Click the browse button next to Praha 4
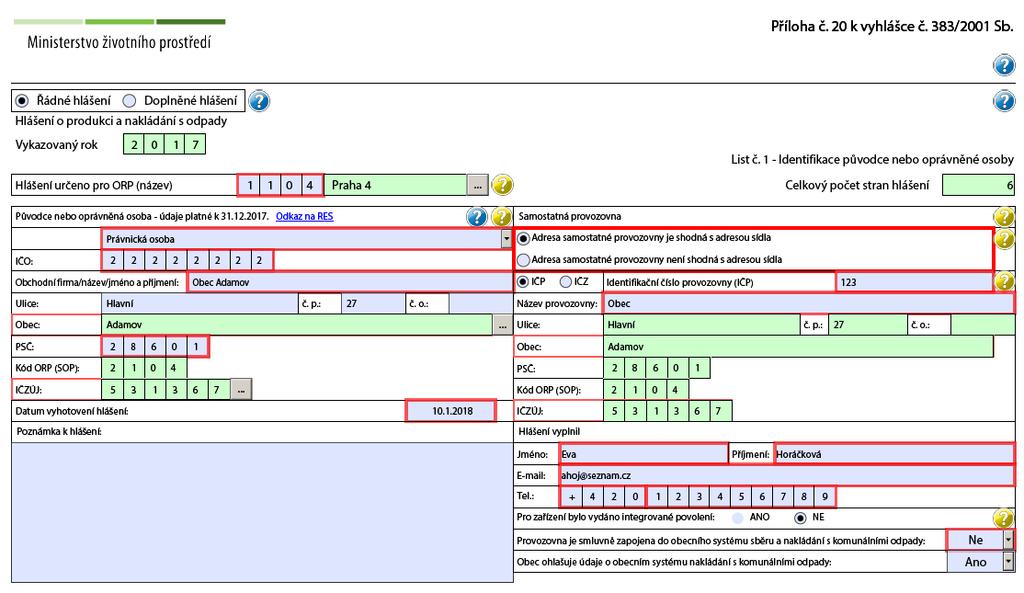This screenshot has height=593, width=1024. click(x=477, y=185)
